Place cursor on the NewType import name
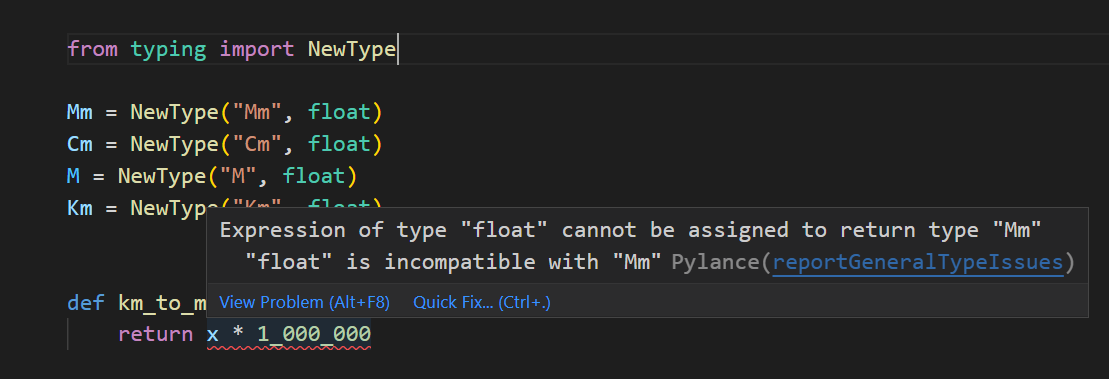 click(352, 49)
